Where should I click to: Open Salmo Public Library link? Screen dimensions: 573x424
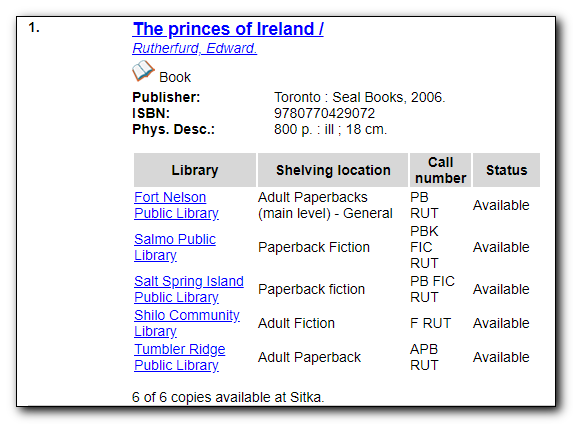[x=175, y=247]
